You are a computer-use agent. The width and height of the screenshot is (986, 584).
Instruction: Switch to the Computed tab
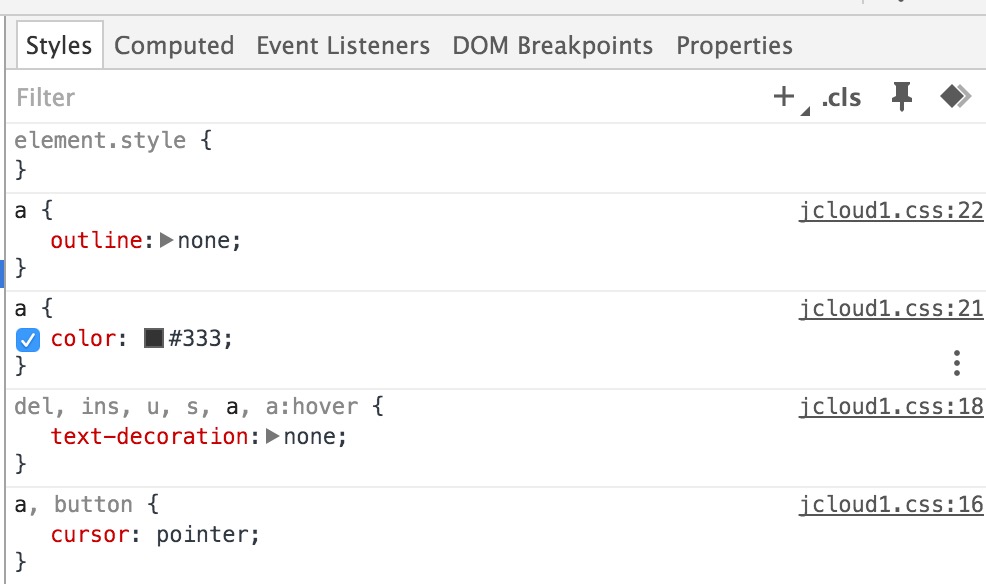coord(174,45)
